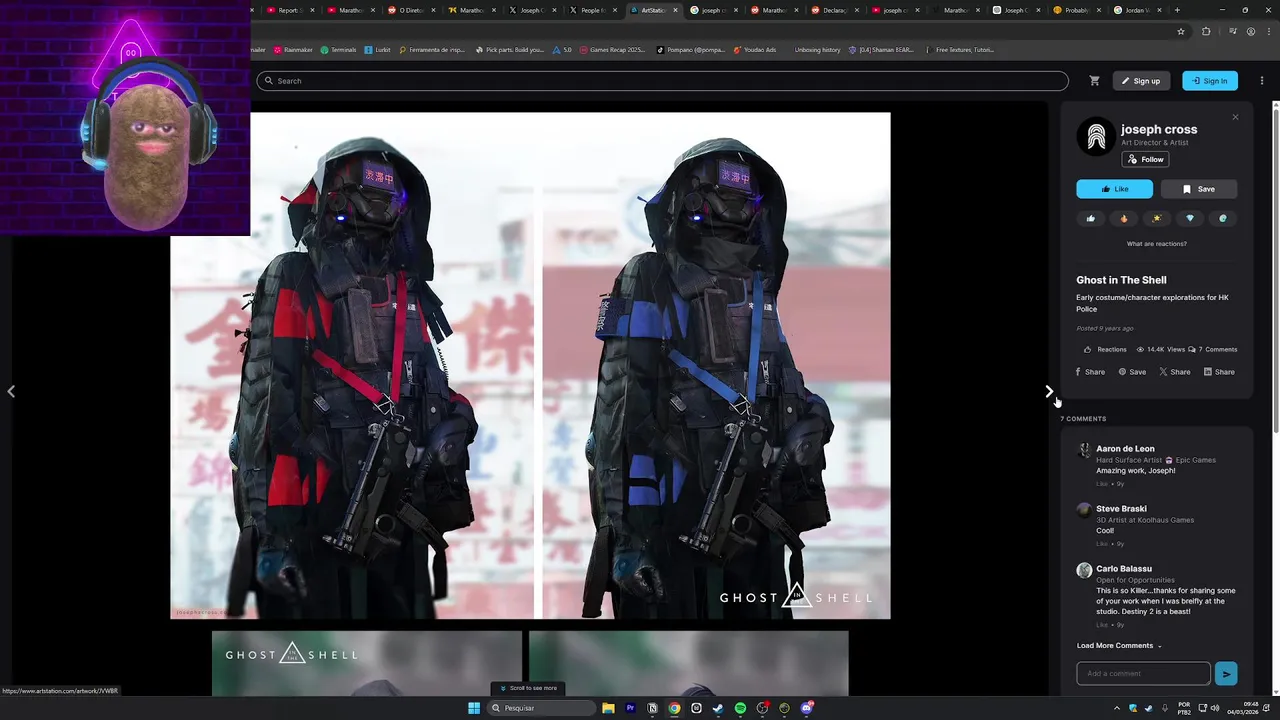Switch to the O Diretor browser tab

(x=410, y=10)
